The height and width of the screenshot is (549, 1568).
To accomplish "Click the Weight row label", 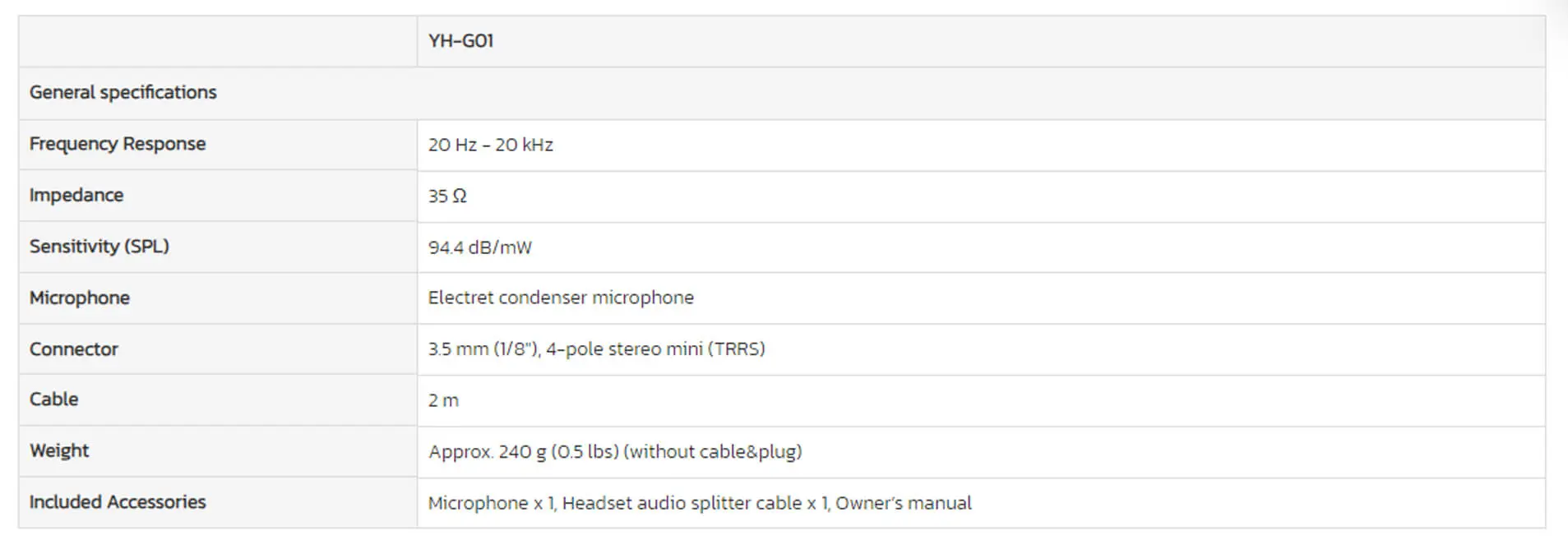I will (59, 450).
